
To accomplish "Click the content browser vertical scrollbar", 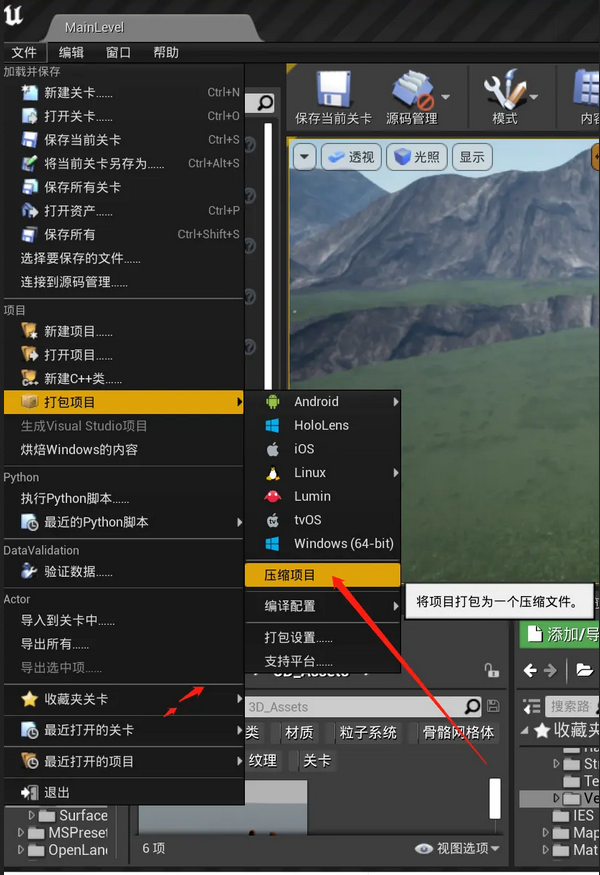I will point(494,799).
